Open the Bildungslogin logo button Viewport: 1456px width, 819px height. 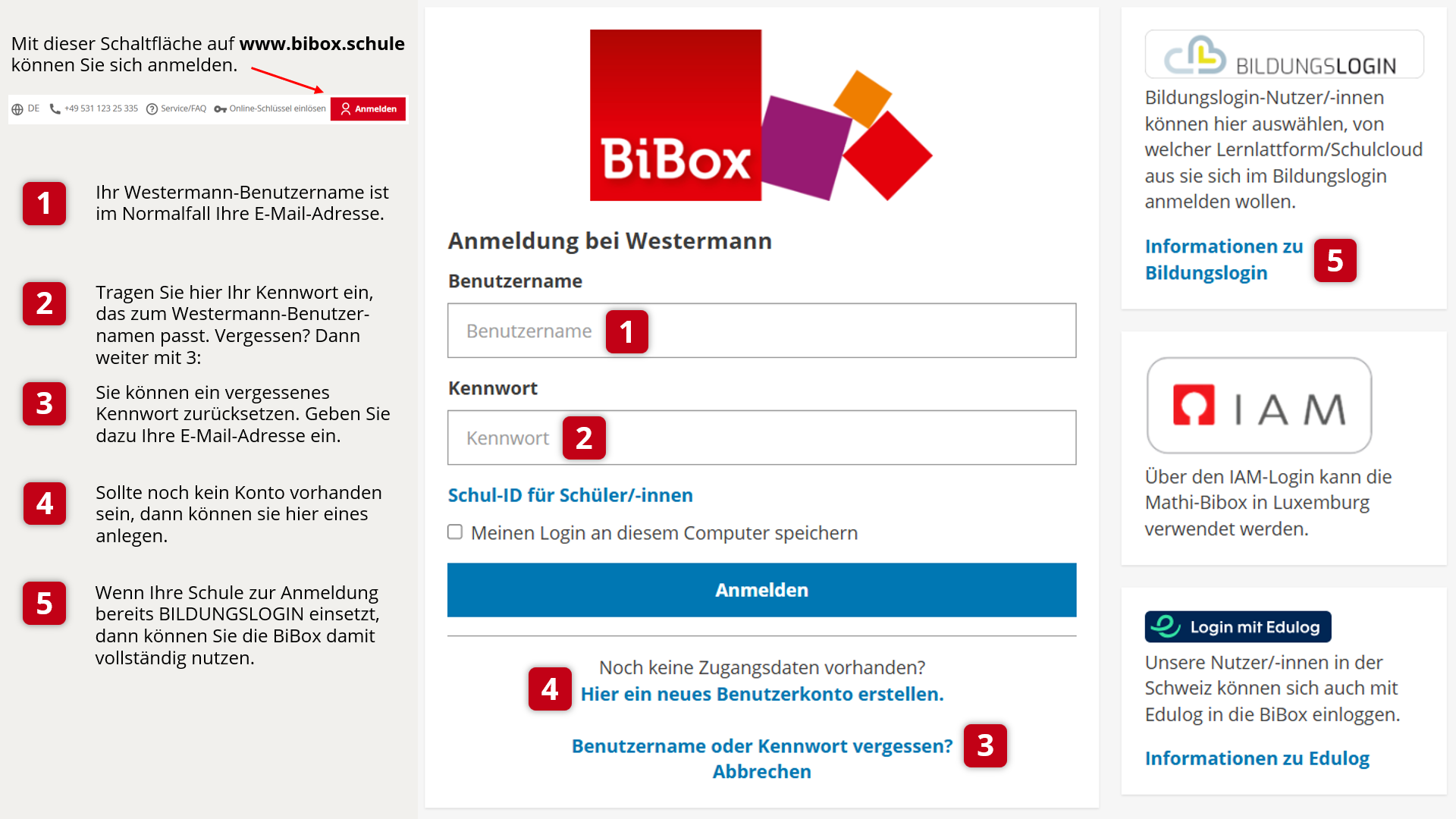1284,55
